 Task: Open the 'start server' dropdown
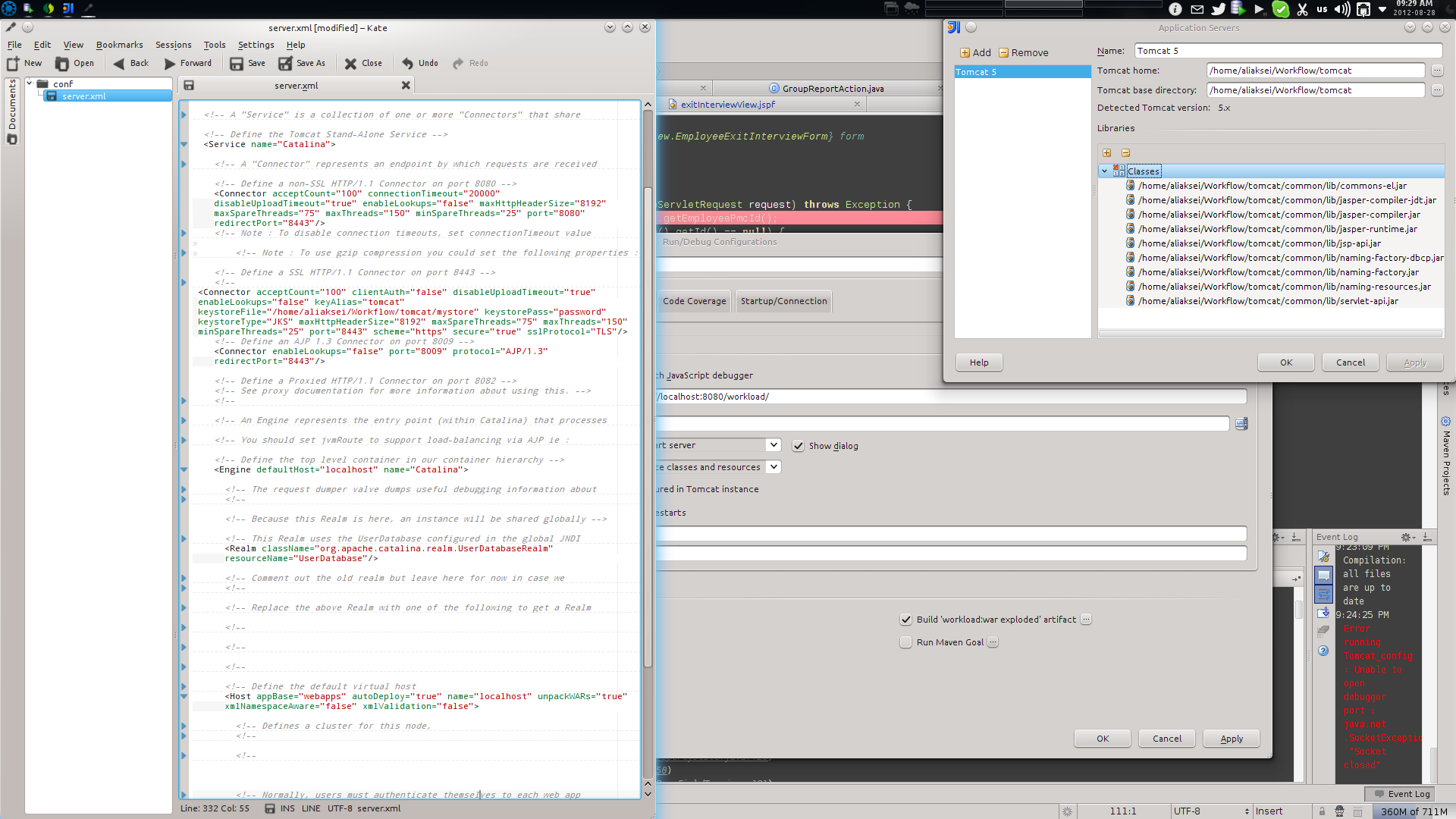click(773, 444)
